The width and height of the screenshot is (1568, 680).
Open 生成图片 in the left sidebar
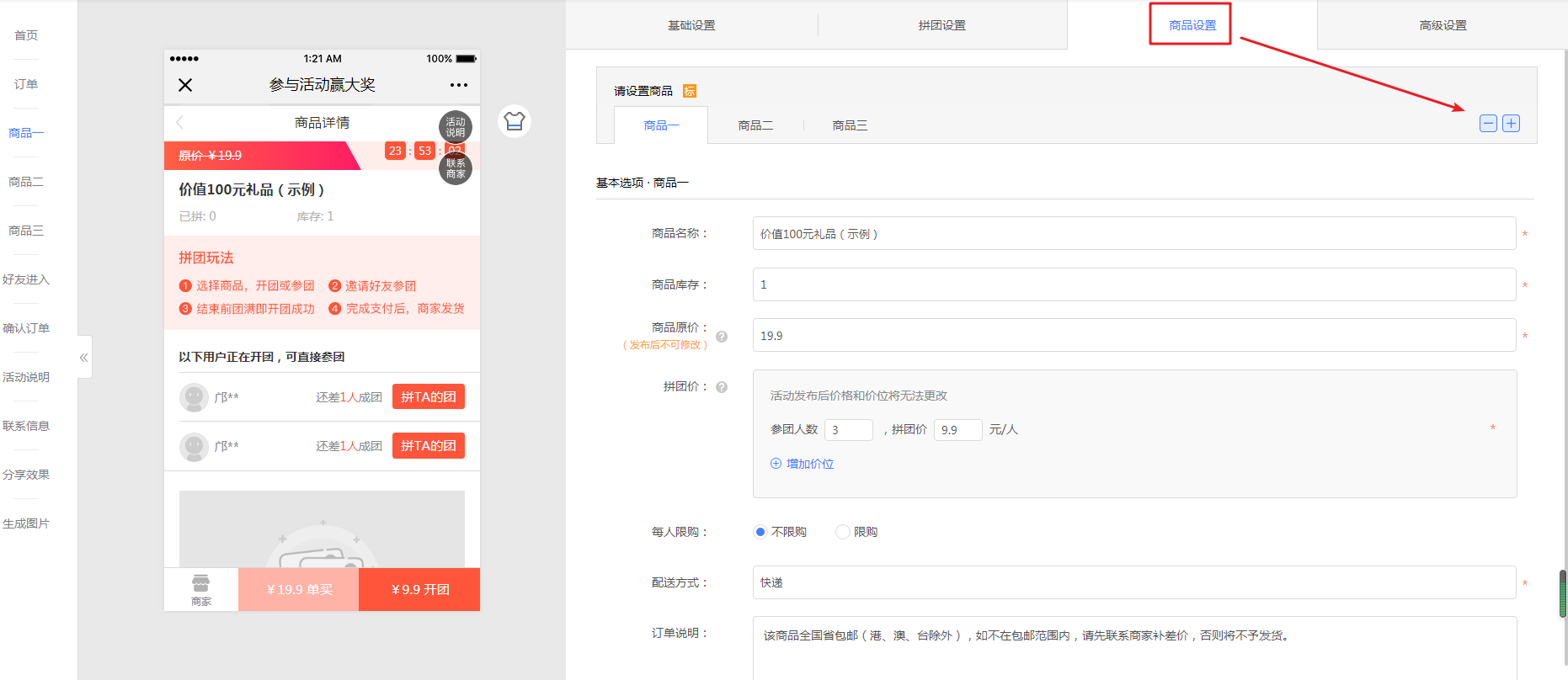26,523
